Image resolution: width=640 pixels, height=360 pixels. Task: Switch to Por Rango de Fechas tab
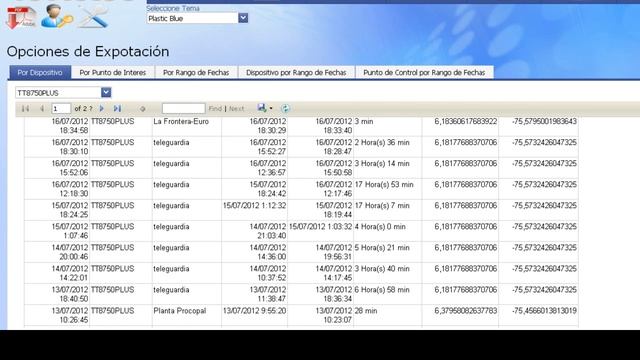click(196, 72)
